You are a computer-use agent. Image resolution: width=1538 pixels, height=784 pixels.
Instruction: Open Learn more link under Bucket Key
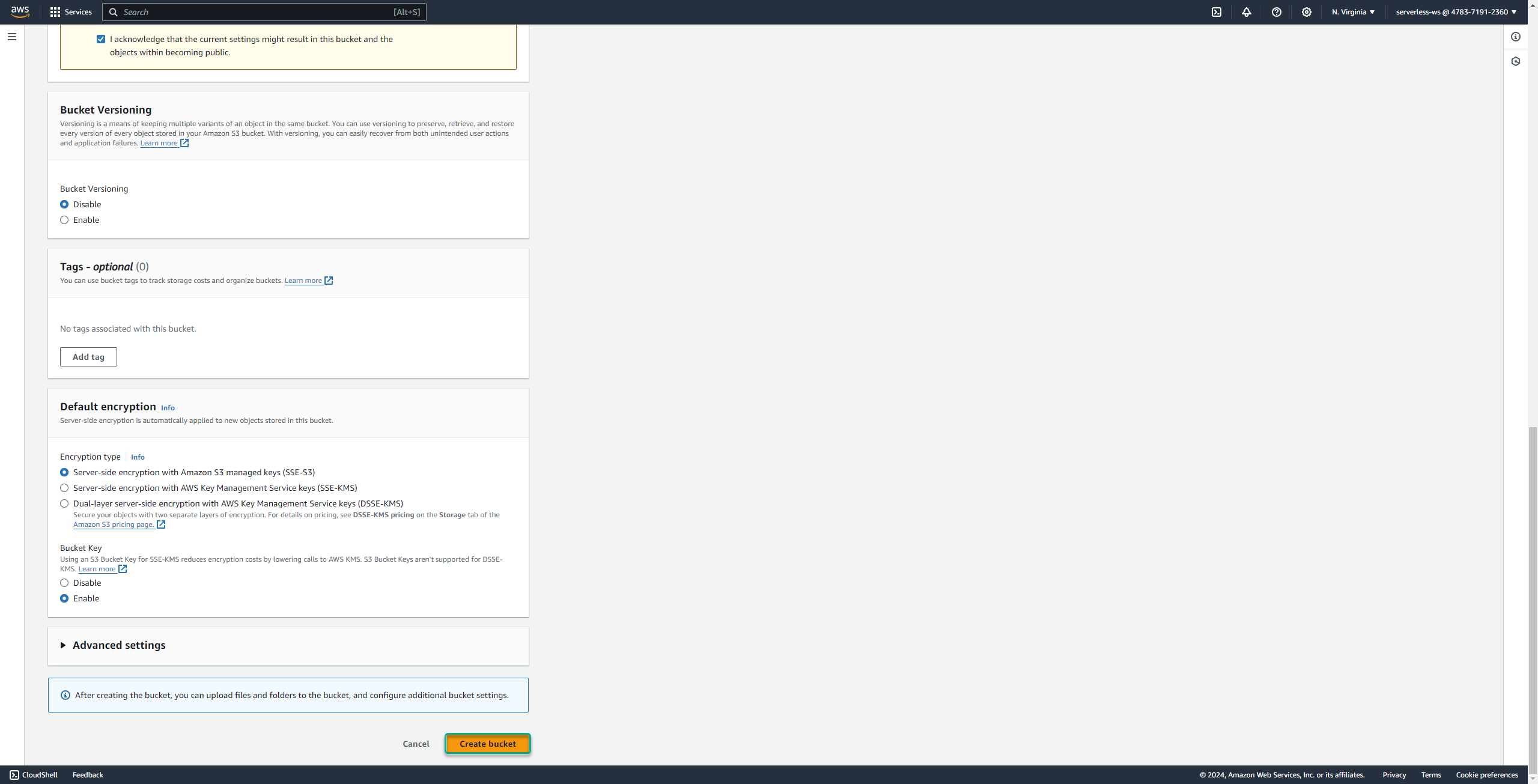[97, 569]
